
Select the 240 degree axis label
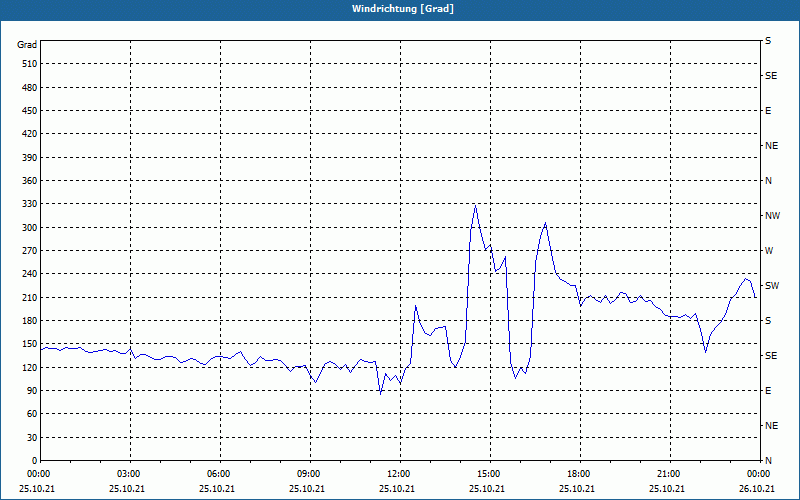[29, 274]
